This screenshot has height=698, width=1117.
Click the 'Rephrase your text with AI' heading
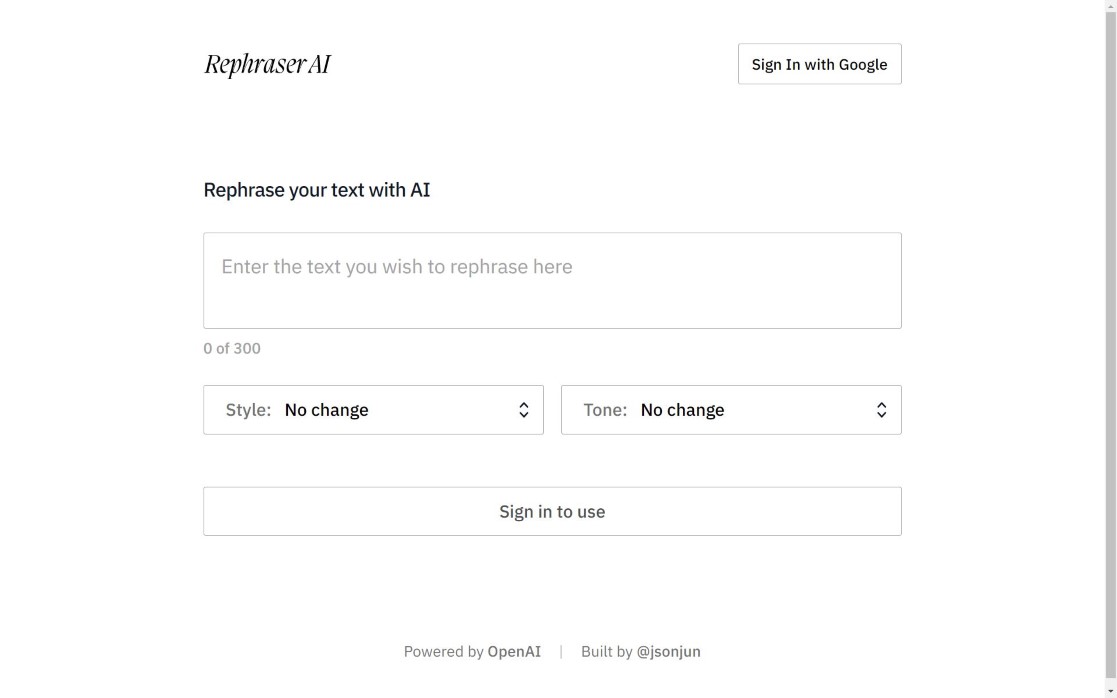pyautogui.click(x=317, y=190)
